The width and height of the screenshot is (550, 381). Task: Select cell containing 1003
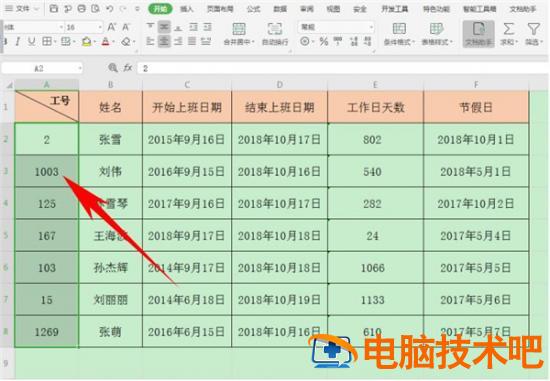[x=47, y=172]
